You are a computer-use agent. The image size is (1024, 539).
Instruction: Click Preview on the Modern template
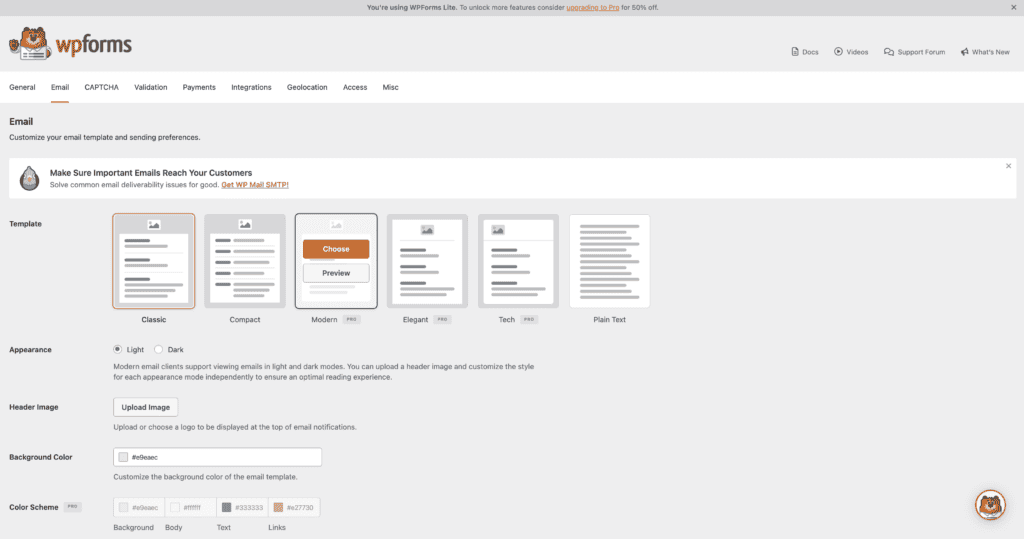click(336, 273)
